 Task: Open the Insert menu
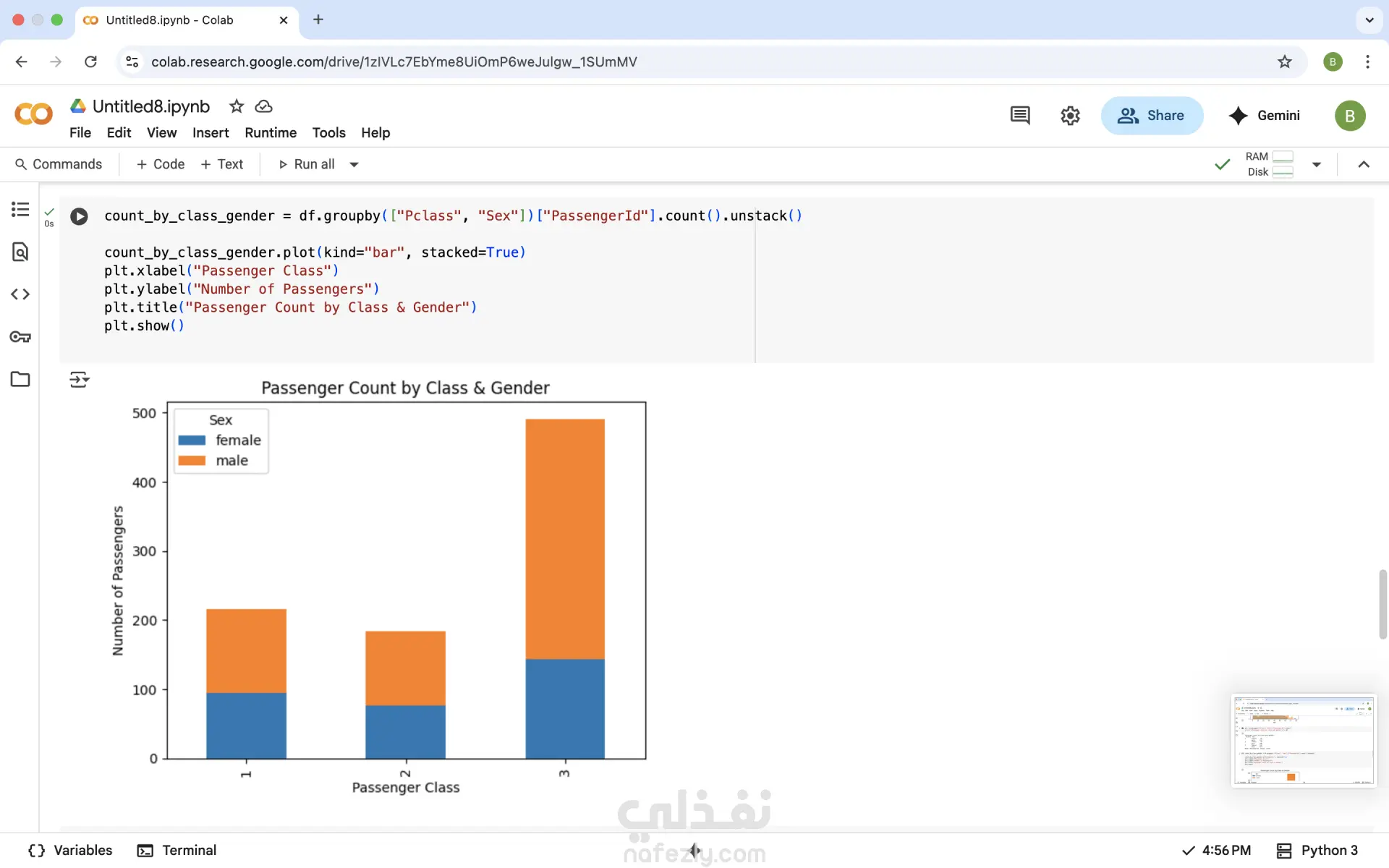click(x=210, y=132)
